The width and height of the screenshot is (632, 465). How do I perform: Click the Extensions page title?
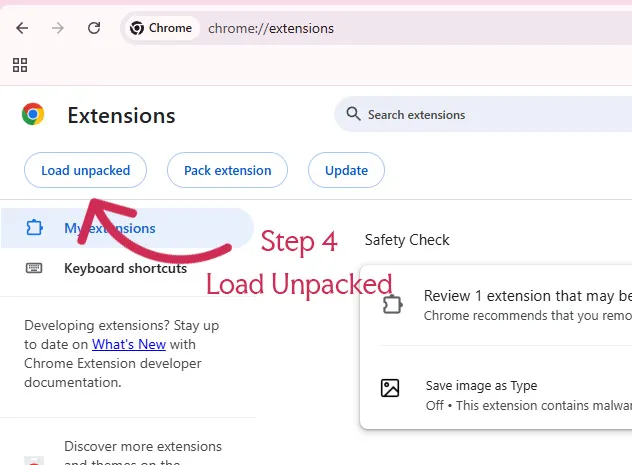click(121, 116)
